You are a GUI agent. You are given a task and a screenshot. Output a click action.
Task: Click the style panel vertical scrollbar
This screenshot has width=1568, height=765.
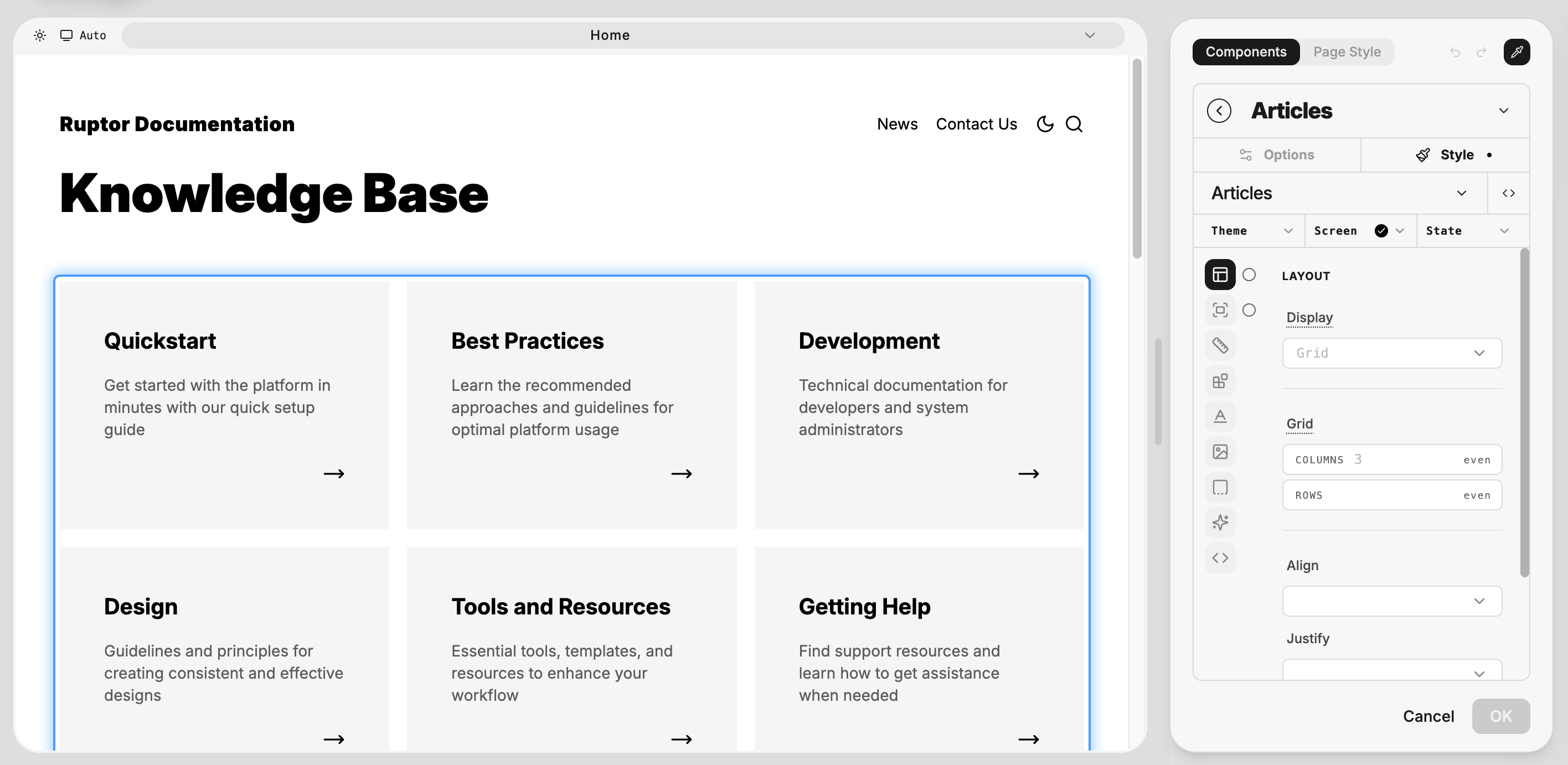[x=1524, y=412]
